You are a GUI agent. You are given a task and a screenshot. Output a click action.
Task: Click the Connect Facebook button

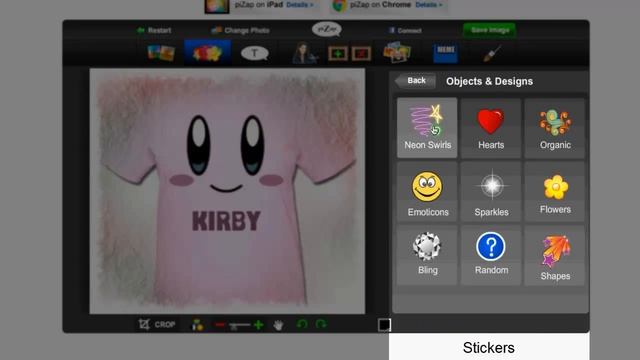coord(404,30)
